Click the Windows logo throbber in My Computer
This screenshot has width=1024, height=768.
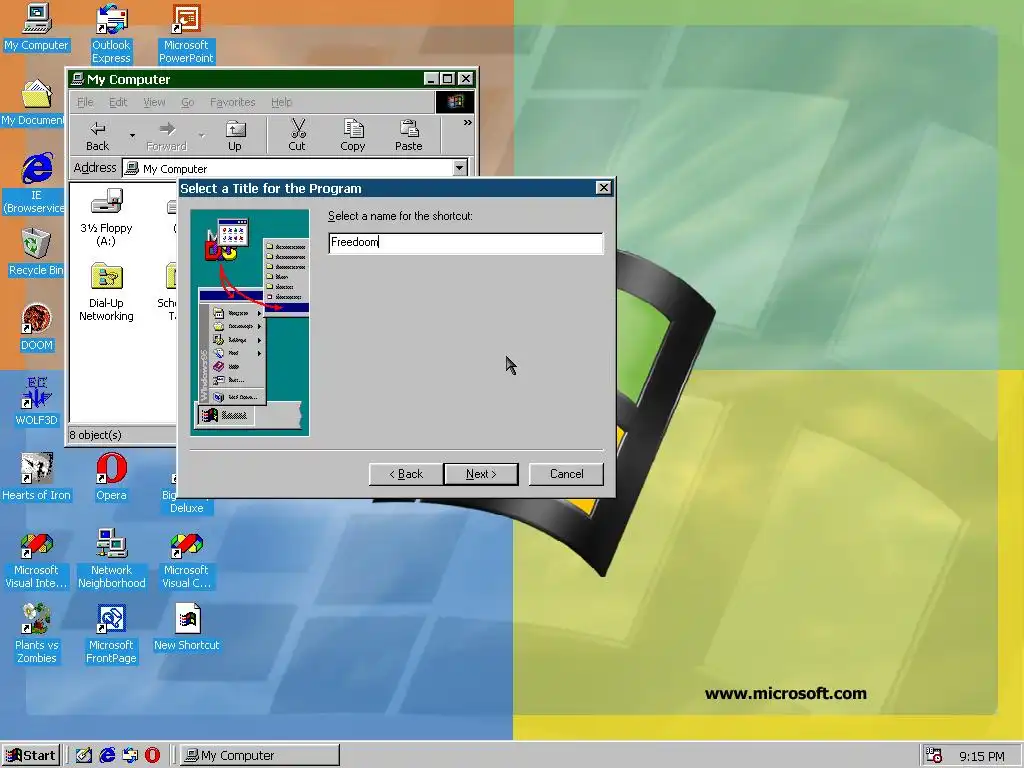(x=455, y=102)
